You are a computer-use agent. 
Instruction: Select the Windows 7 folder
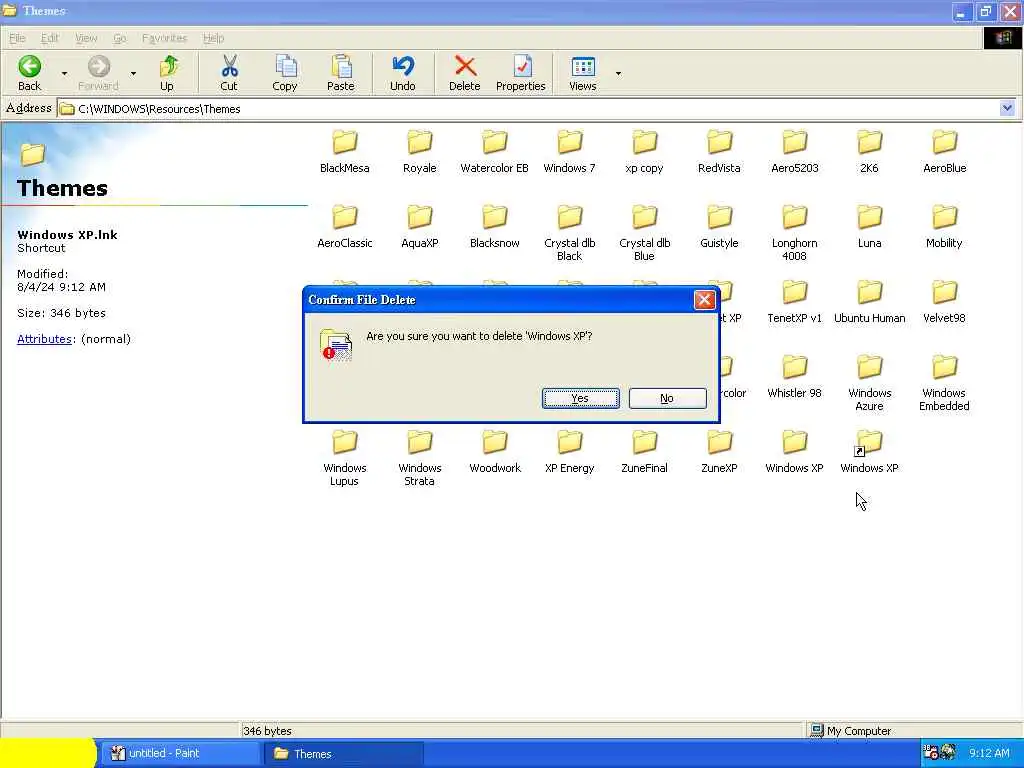point(569,152)
